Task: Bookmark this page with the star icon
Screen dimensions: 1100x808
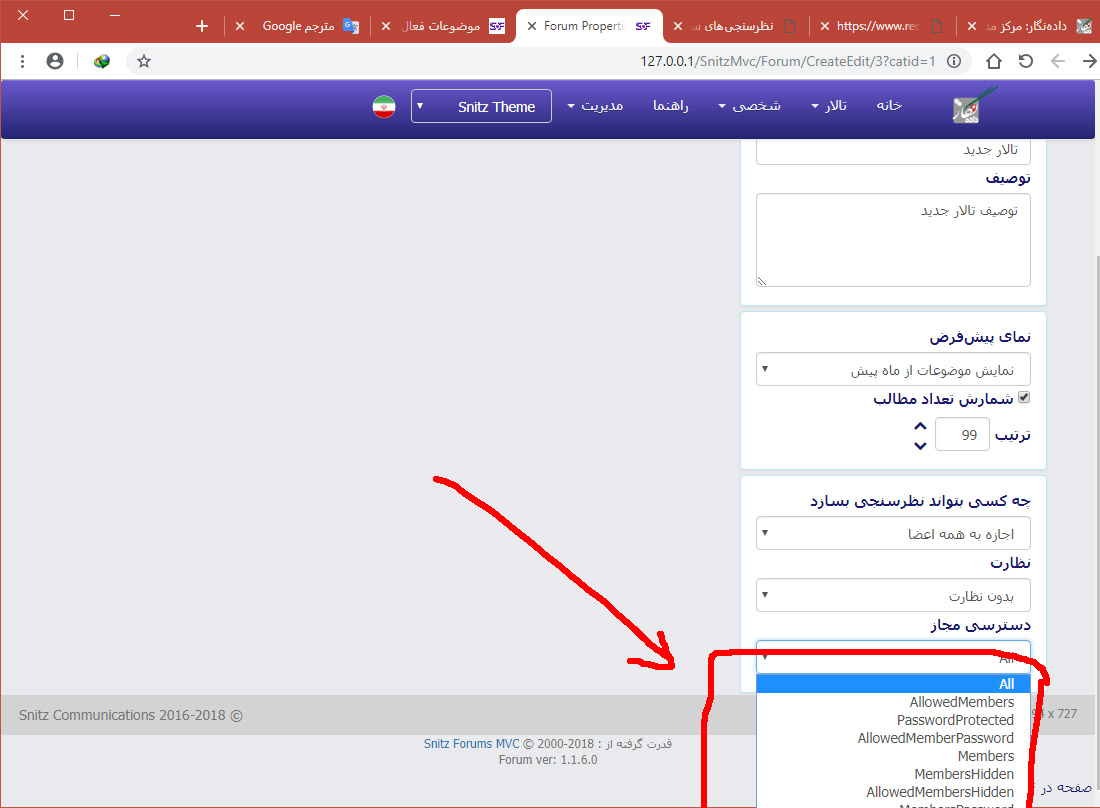Action: [144, 61]
